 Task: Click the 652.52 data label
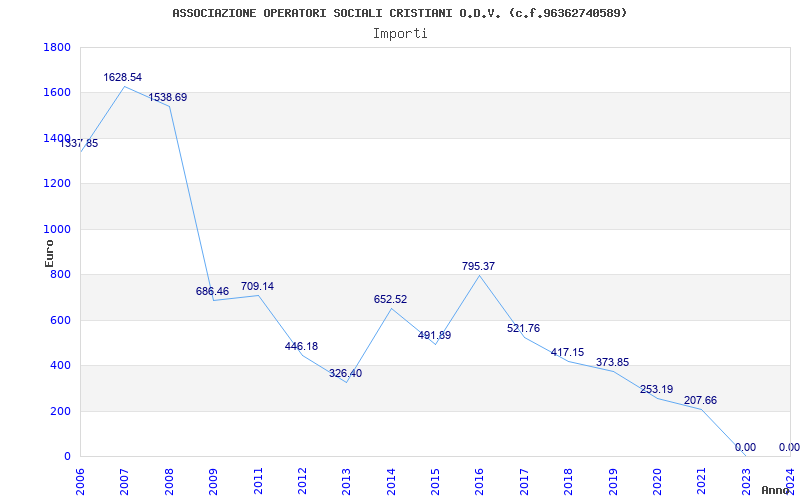[x=390, y=299]
